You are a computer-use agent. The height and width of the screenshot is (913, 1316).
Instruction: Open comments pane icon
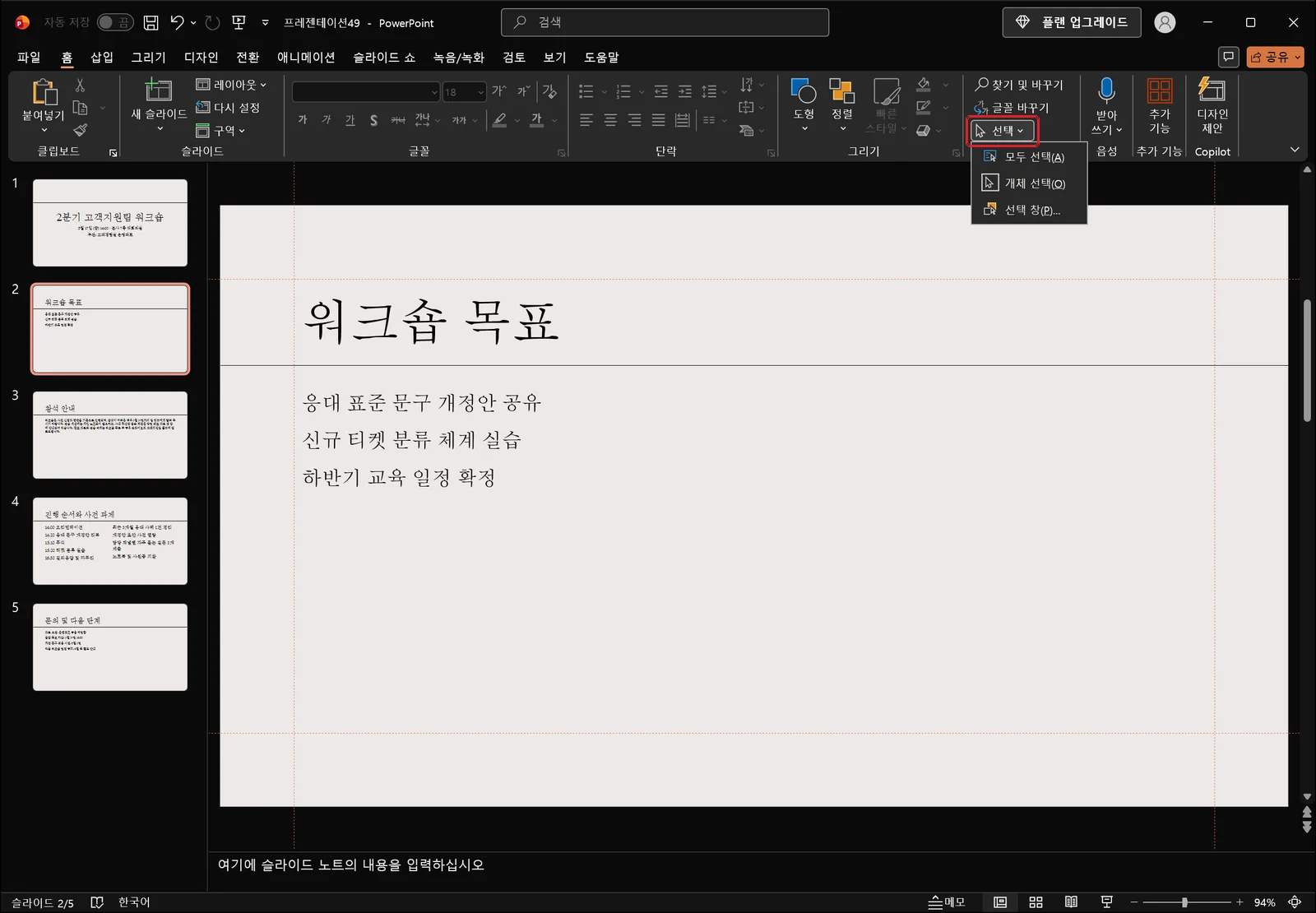[x=1228, y=57]
